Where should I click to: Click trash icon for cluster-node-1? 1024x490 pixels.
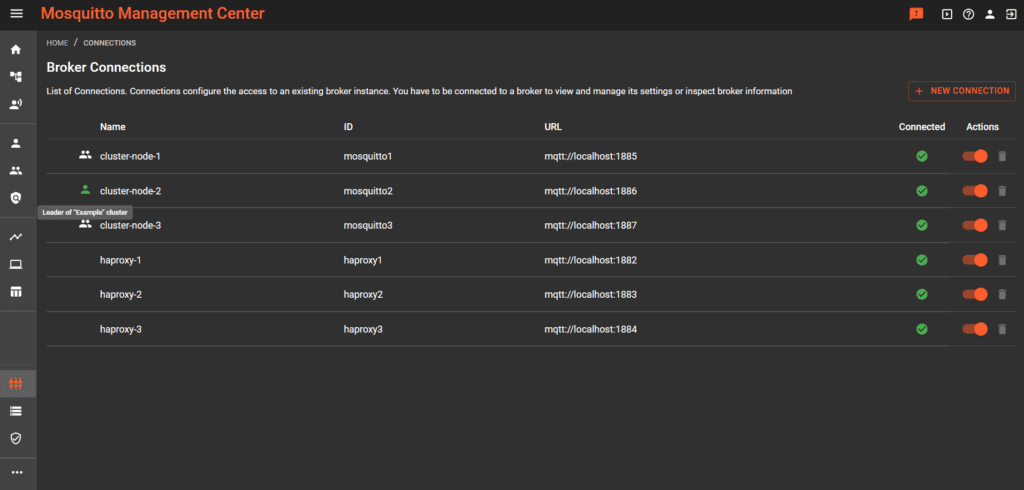pyautogui.click(x=1003, y=156)
